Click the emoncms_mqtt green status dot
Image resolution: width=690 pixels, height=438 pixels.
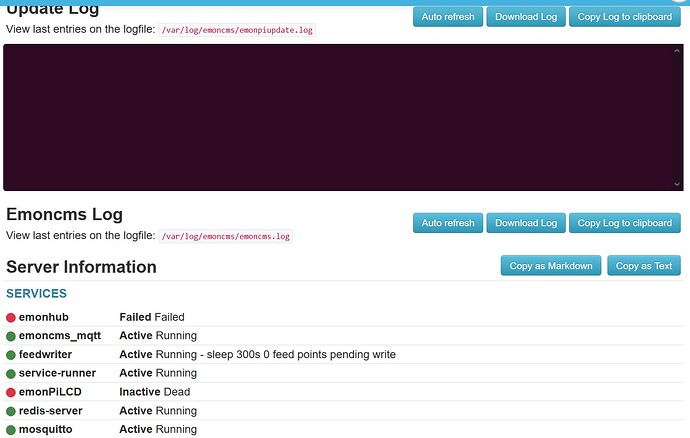11,336
